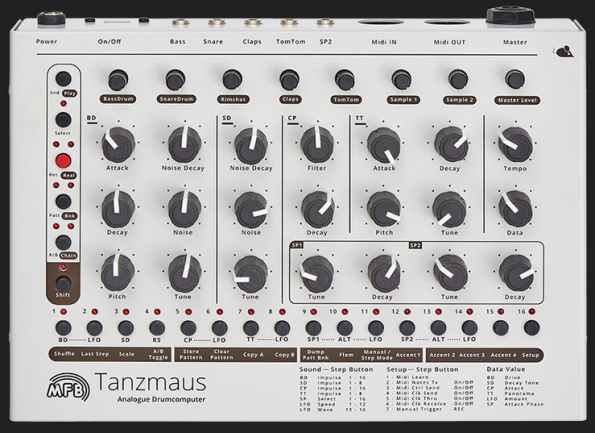Click the Data knob
This screenshot has height=433, width=595.
point(515,209)
